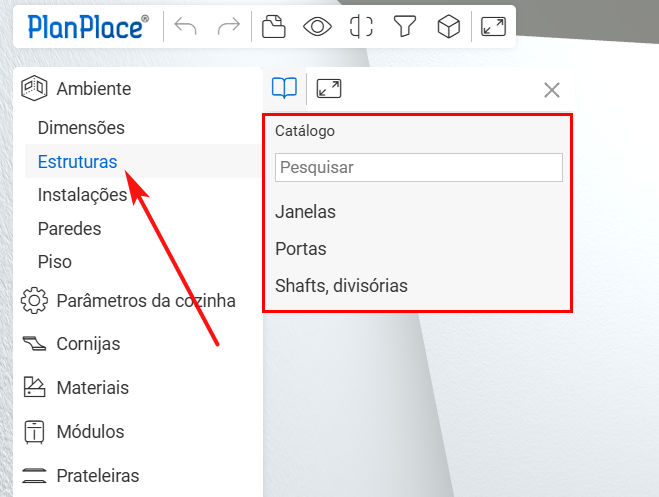Select the bracket frame selection icon
The width and height of the screenshot is (659, 497).
361,27
